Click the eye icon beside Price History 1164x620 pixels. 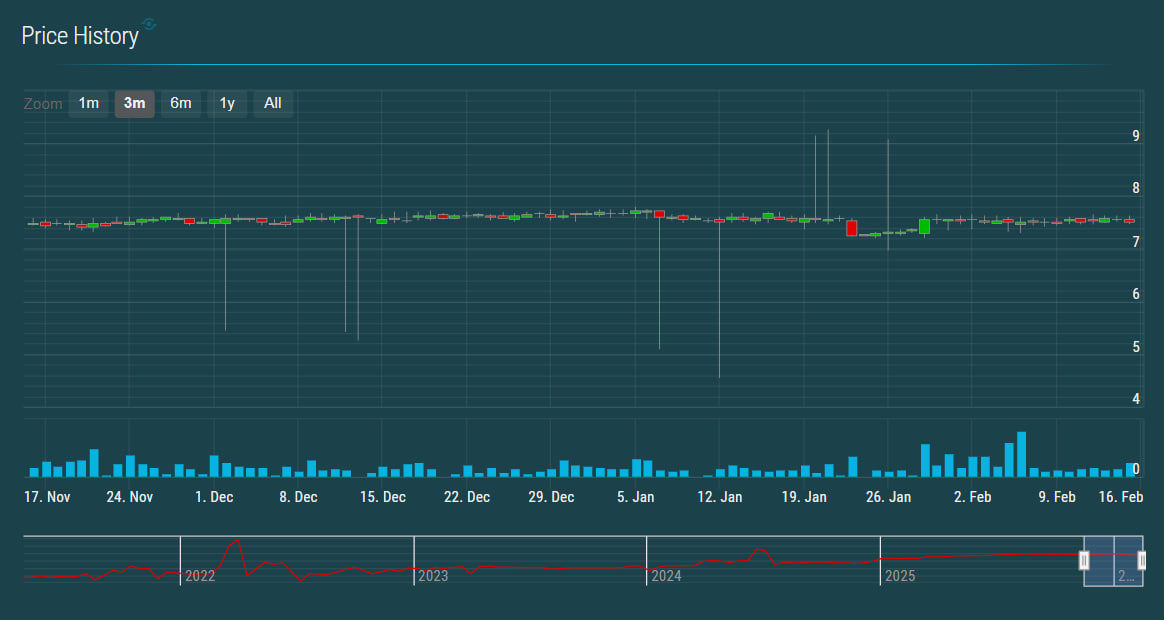click(x=149, y=23)
